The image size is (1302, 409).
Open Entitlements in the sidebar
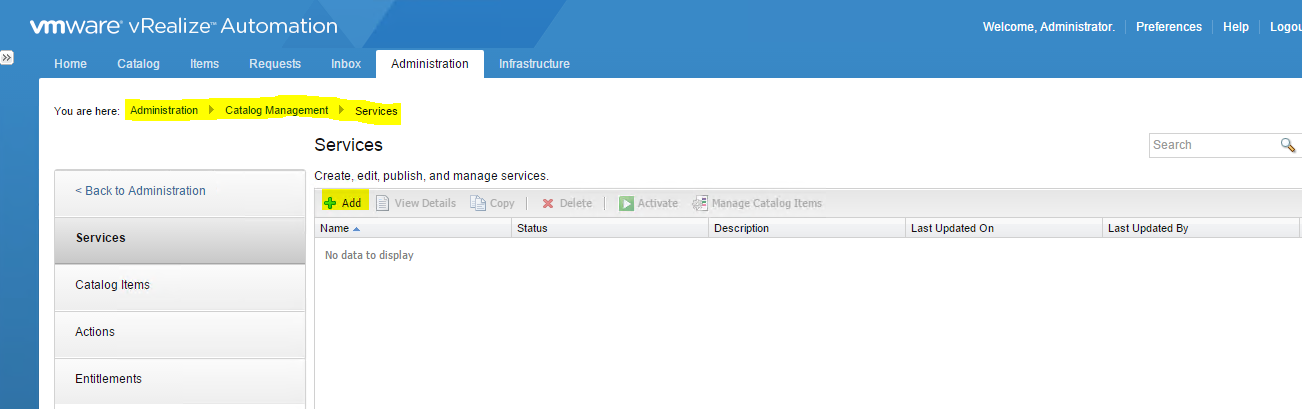(180, 379)
